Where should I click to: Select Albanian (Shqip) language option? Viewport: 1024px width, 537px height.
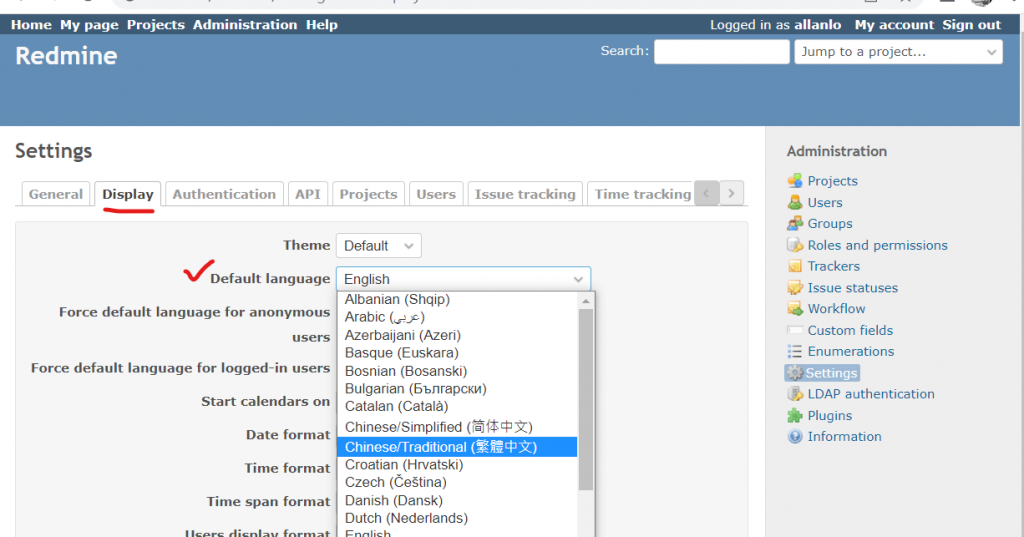tap(457, 299)
